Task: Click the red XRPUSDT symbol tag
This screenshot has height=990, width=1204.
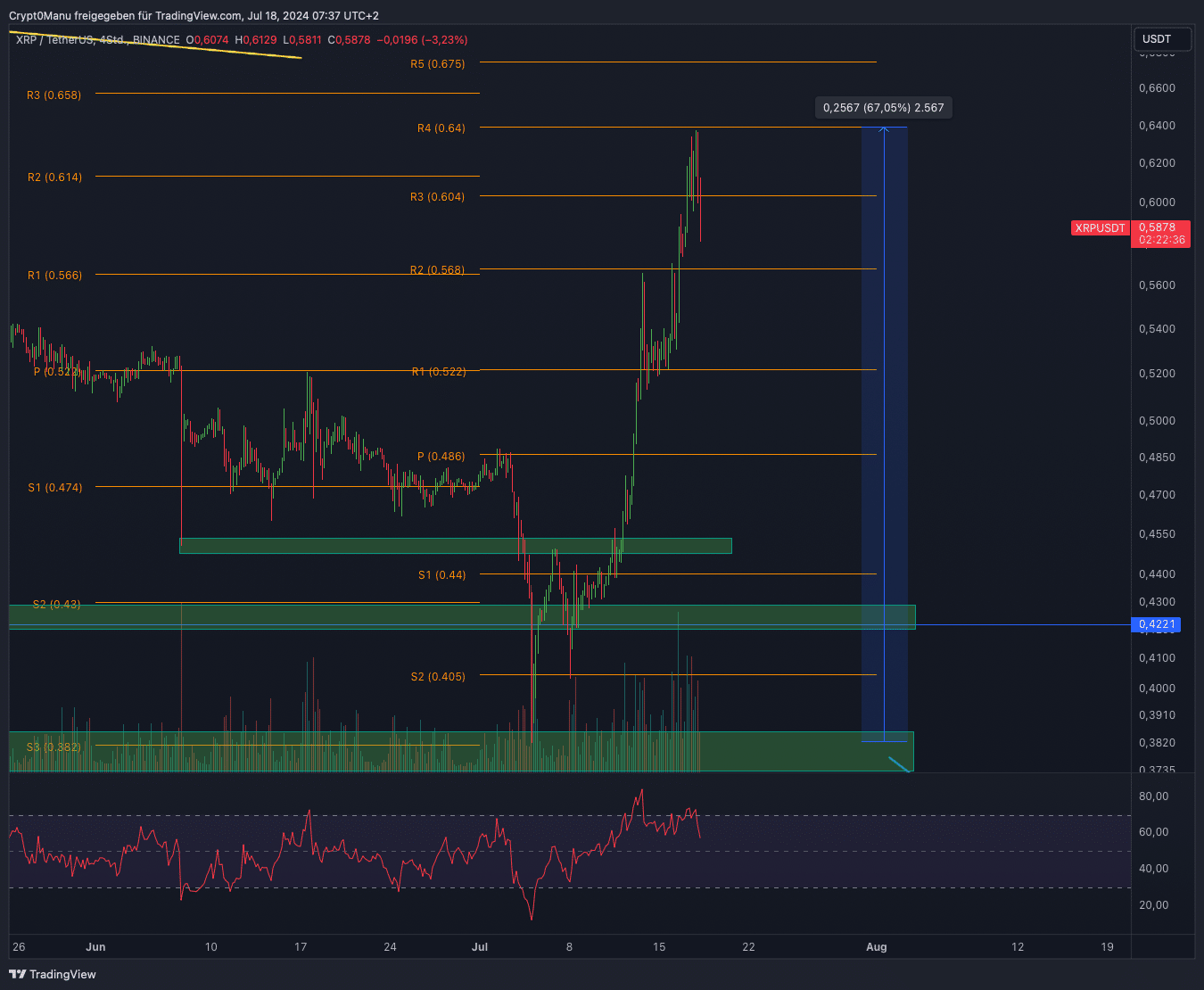Action: click(x=1100, y=228)
